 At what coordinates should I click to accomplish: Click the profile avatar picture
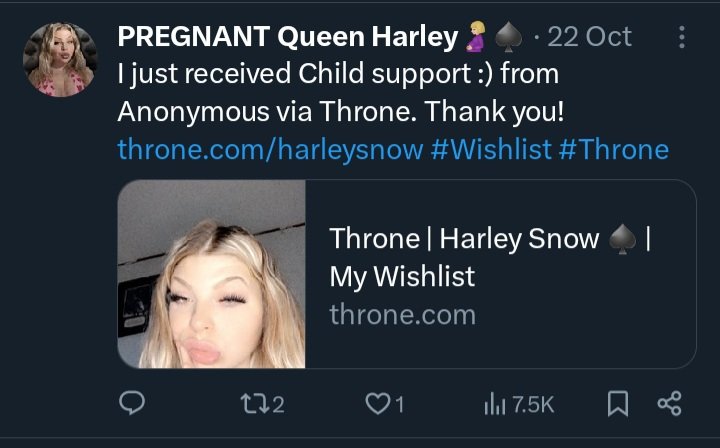tap(59, 60)
